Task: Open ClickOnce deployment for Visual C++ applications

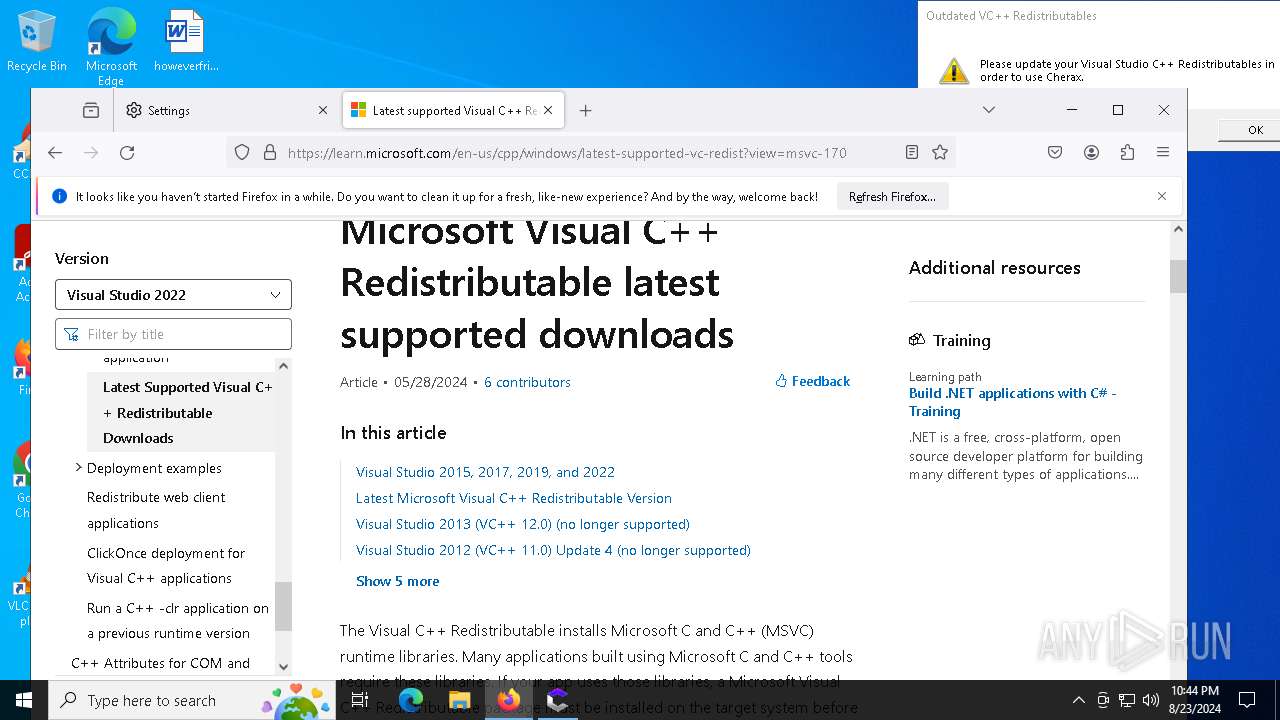Action: [x=166, y=565]
